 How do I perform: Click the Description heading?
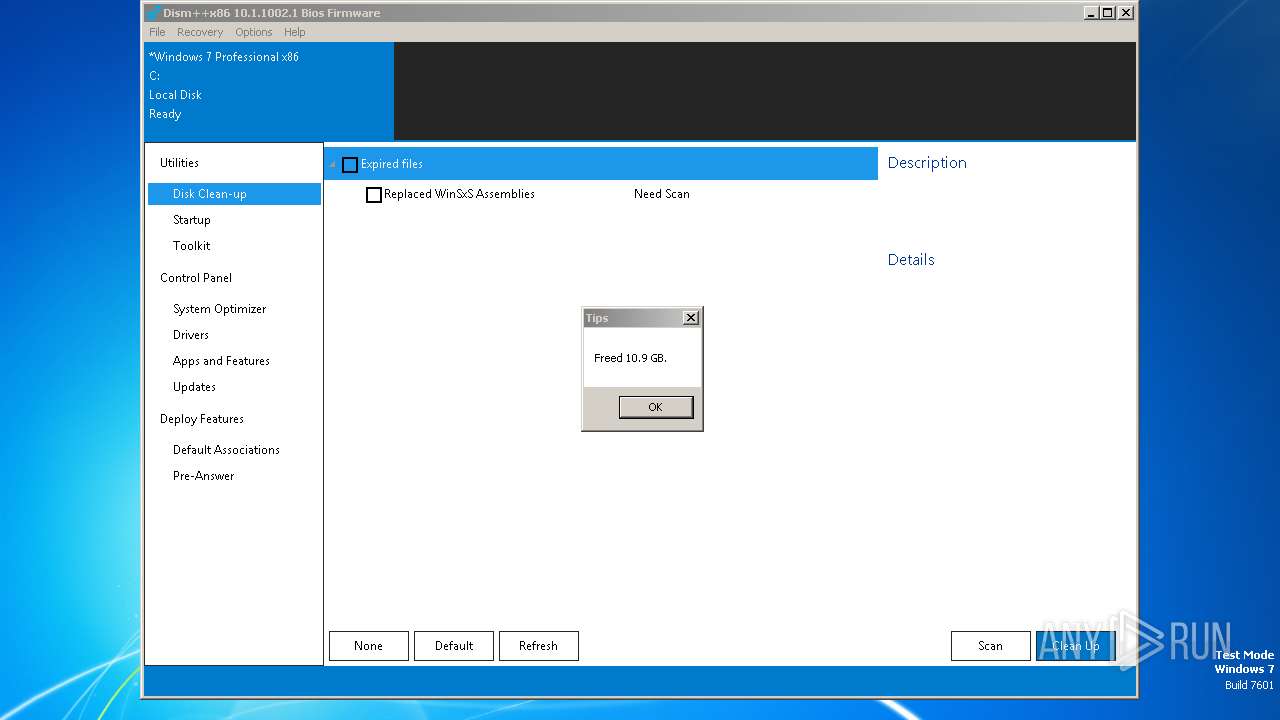[x=927, y=163]
